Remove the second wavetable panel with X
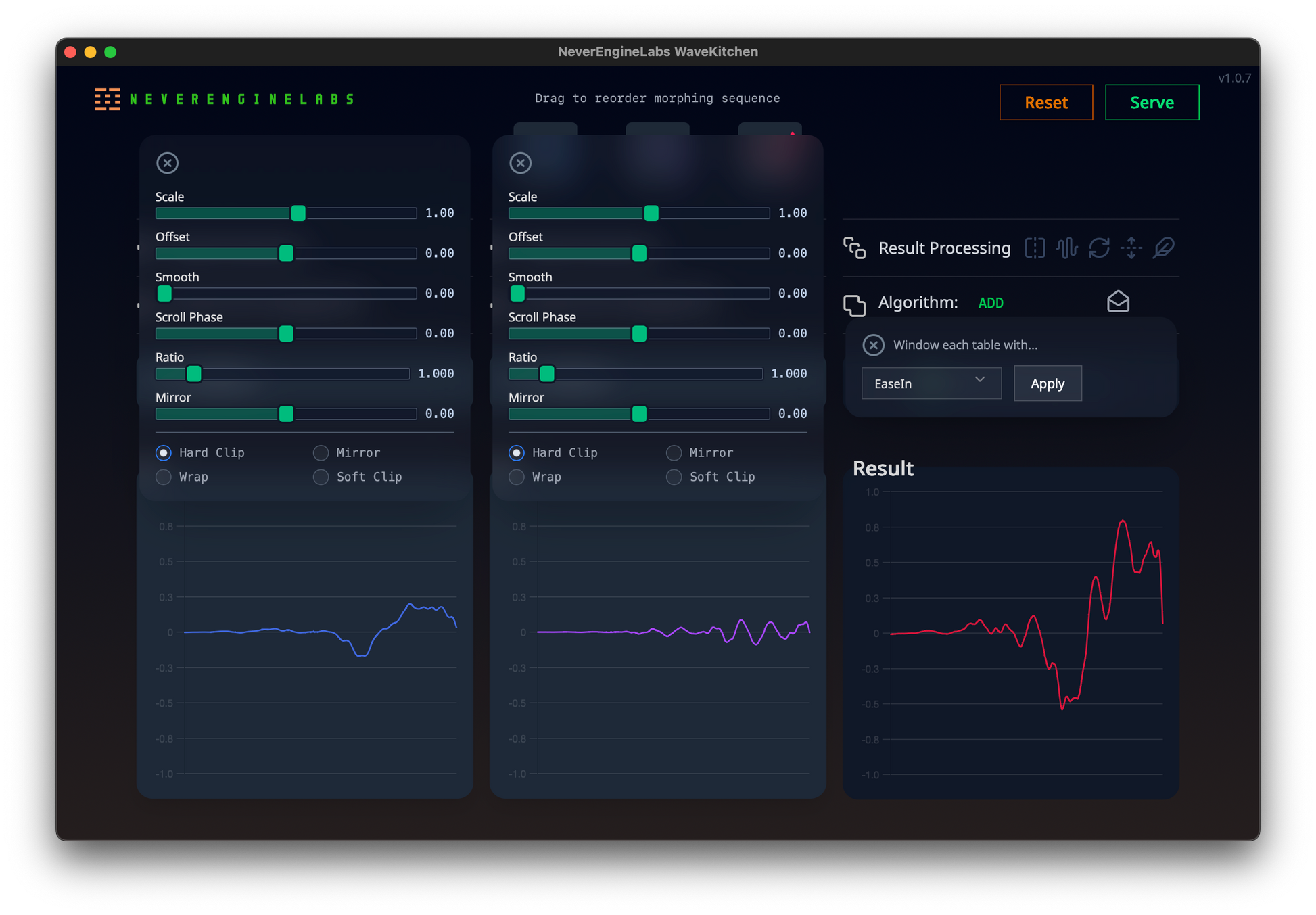1316x915 pixels. [520, 163]
